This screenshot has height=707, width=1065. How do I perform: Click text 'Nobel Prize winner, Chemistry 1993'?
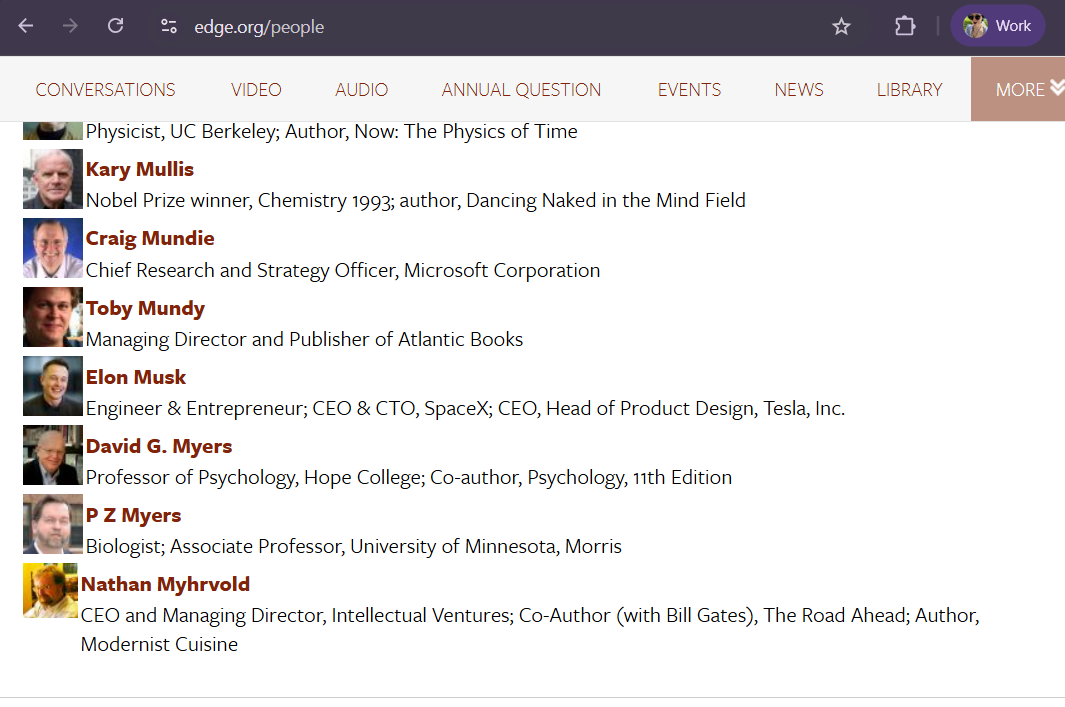[x=239, y=200]
